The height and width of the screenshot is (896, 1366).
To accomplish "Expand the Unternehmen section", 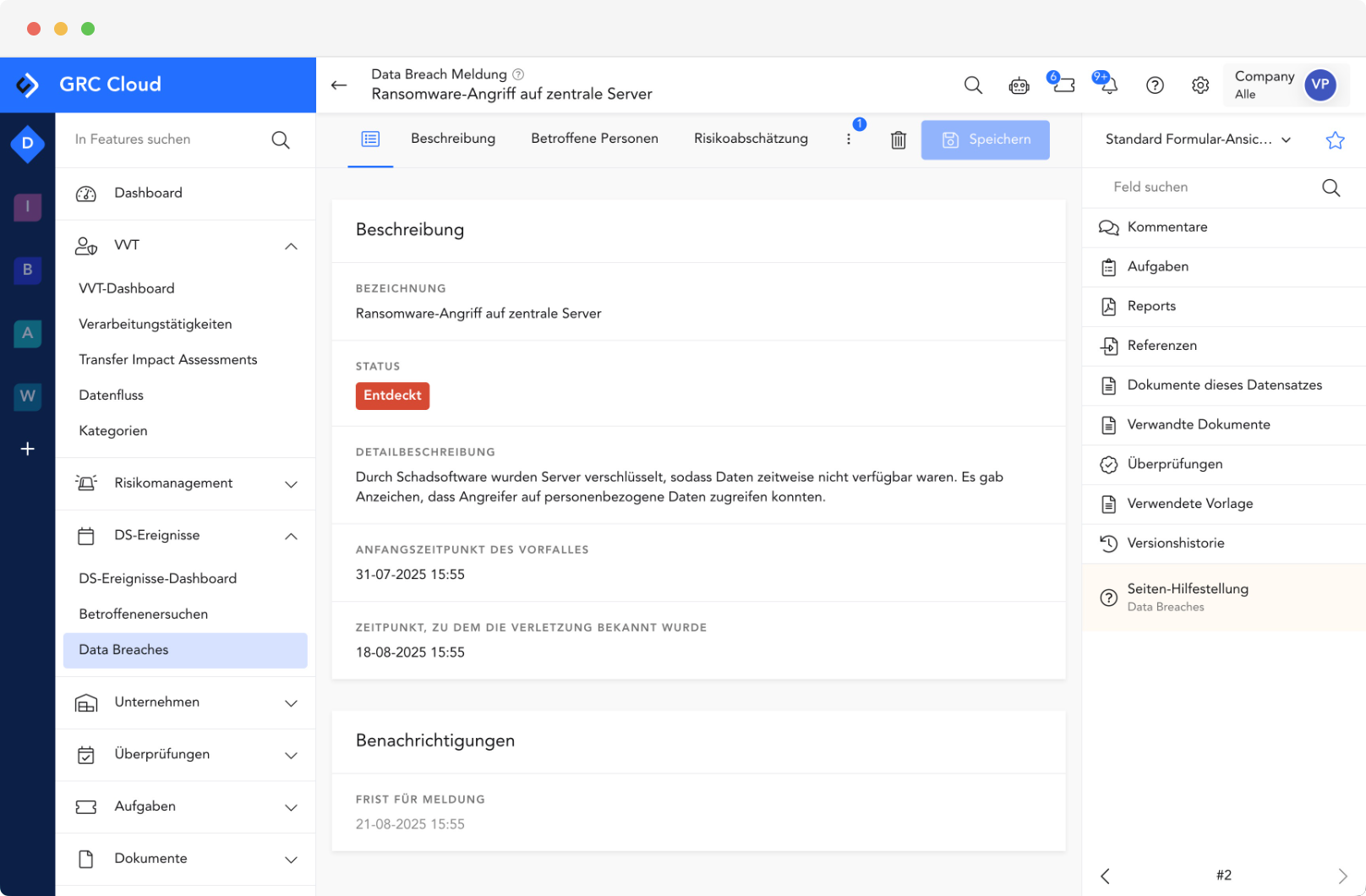I will click(x=291, y=702).
